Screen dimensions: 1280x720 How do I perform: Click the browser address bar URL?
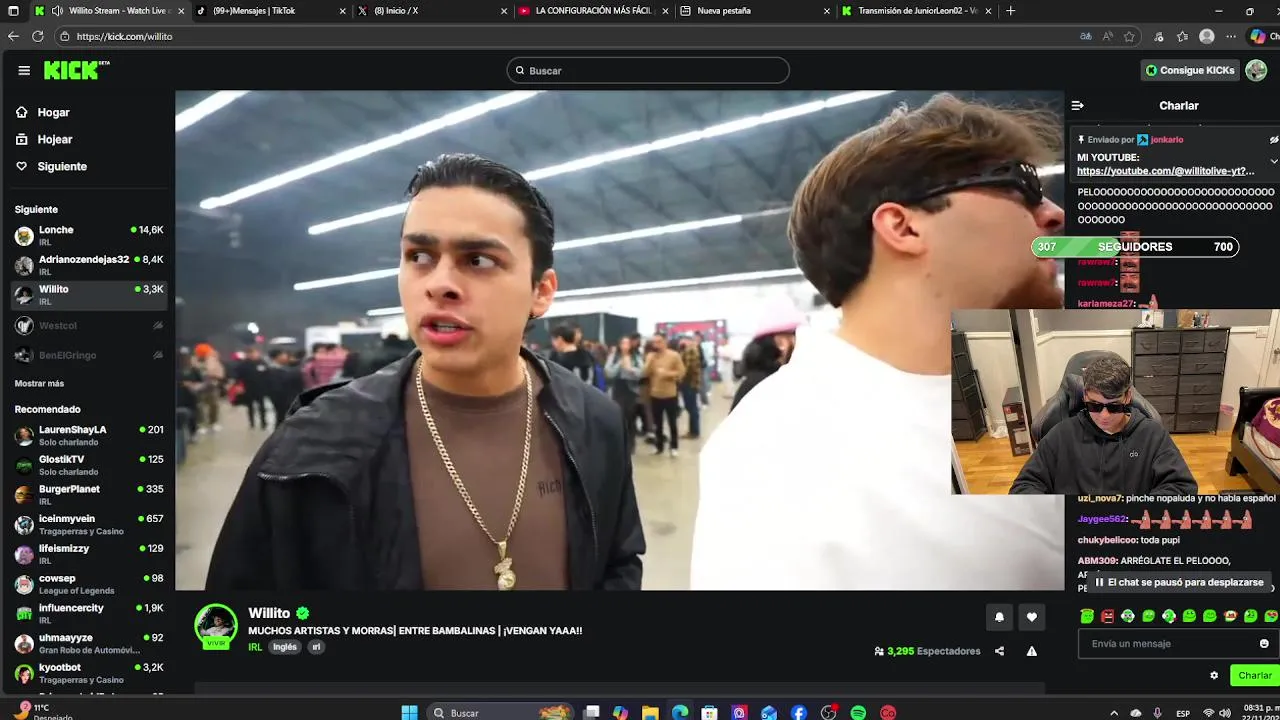(125, 36)
